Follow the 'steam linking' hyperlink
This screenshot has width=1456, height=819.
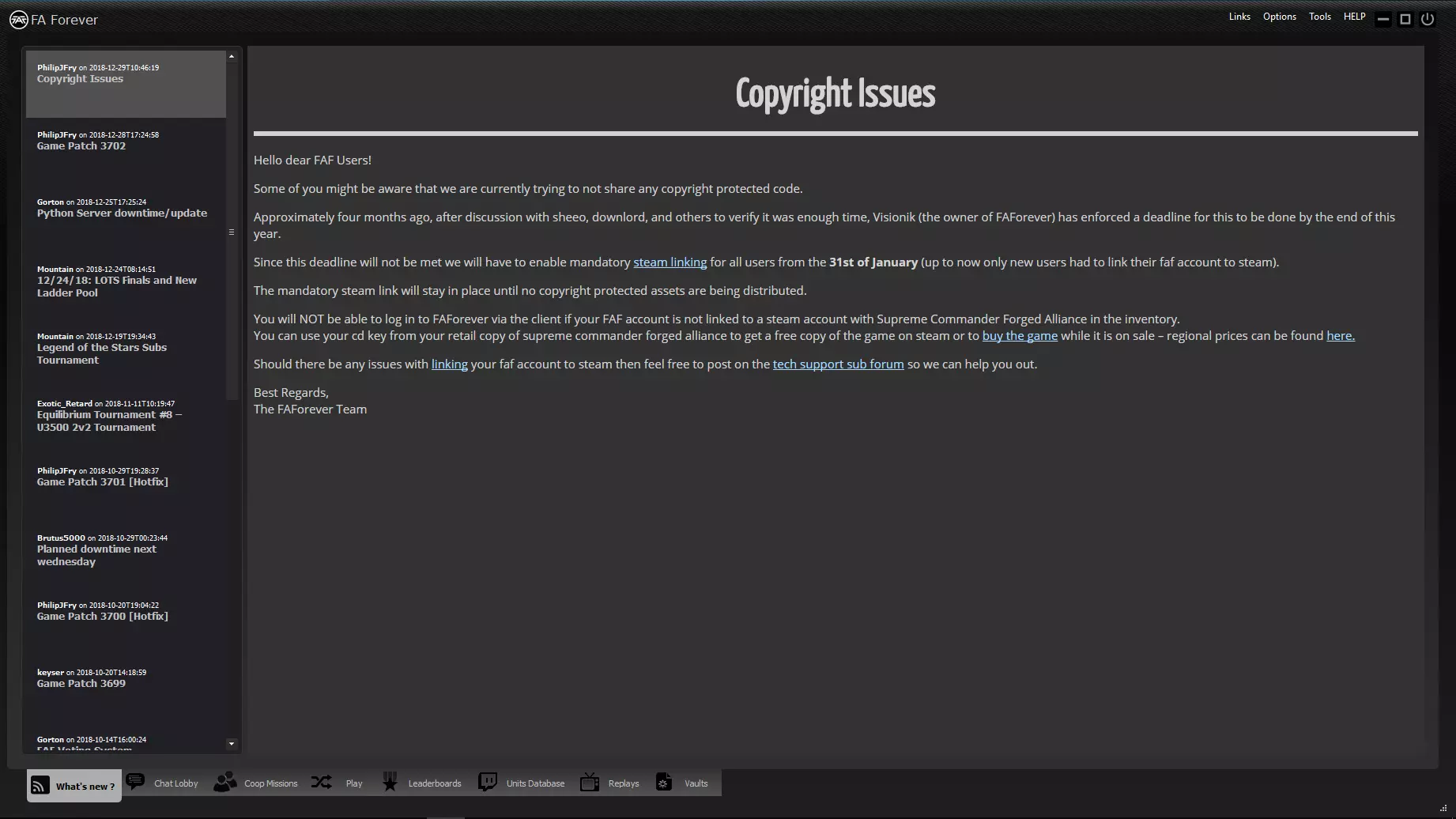[670, 262]
